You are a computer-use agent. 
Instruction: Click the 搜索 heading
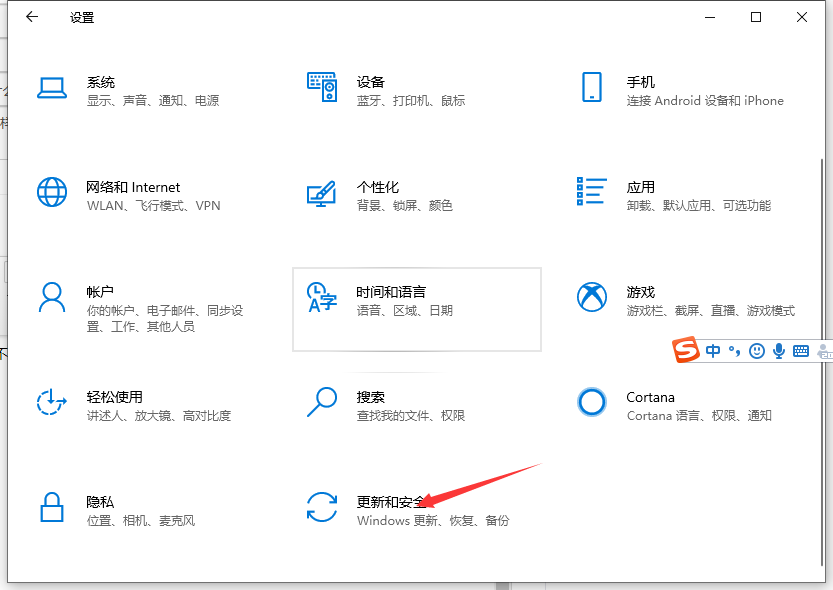click(x=370, y=397)
